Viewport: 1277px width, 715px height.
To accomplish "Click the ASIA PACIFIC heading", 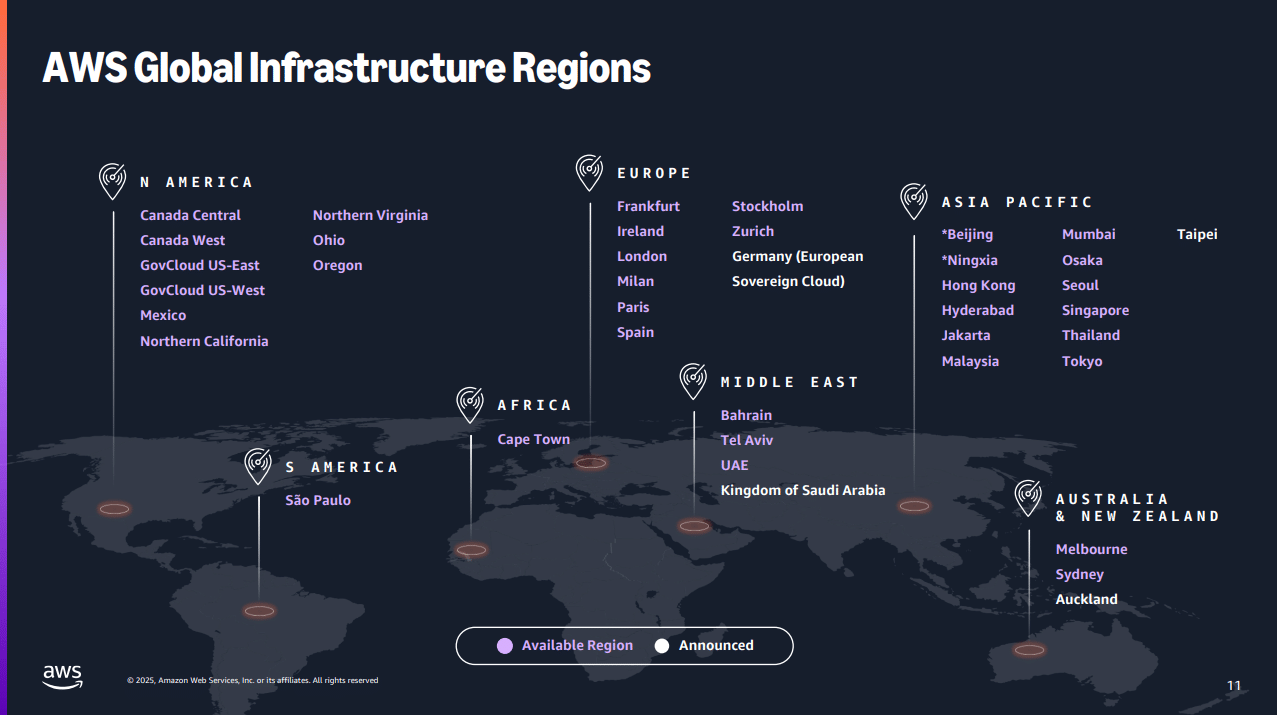I will tap(1017, 202).
